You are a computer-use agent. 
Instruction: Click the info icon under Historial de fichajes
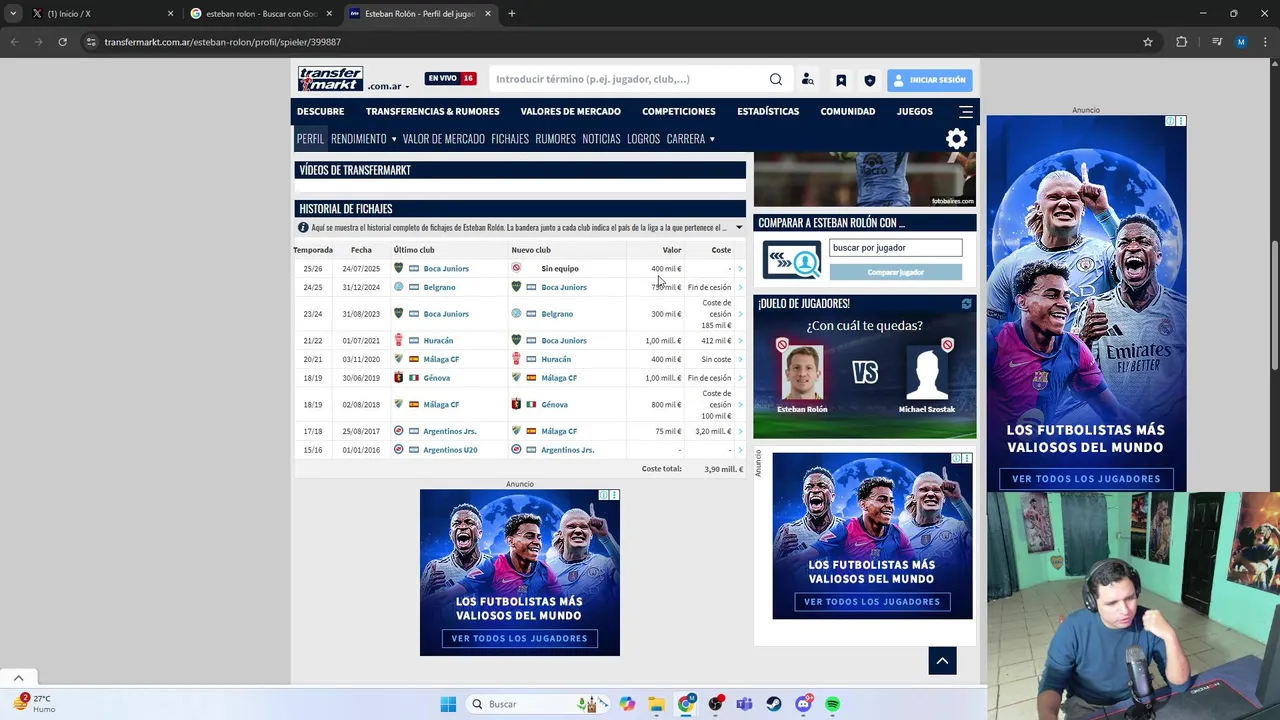click(x=303, y=228)
